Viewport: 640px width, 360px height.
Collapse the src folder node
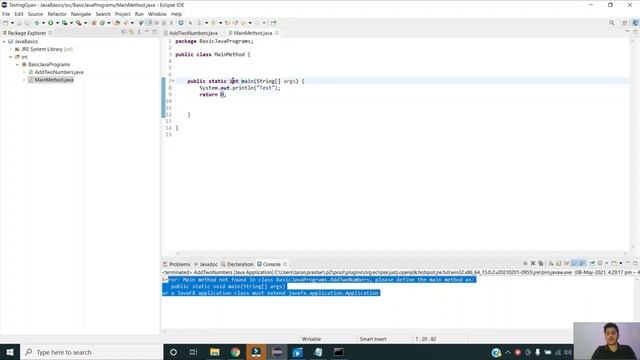[11, 57]
